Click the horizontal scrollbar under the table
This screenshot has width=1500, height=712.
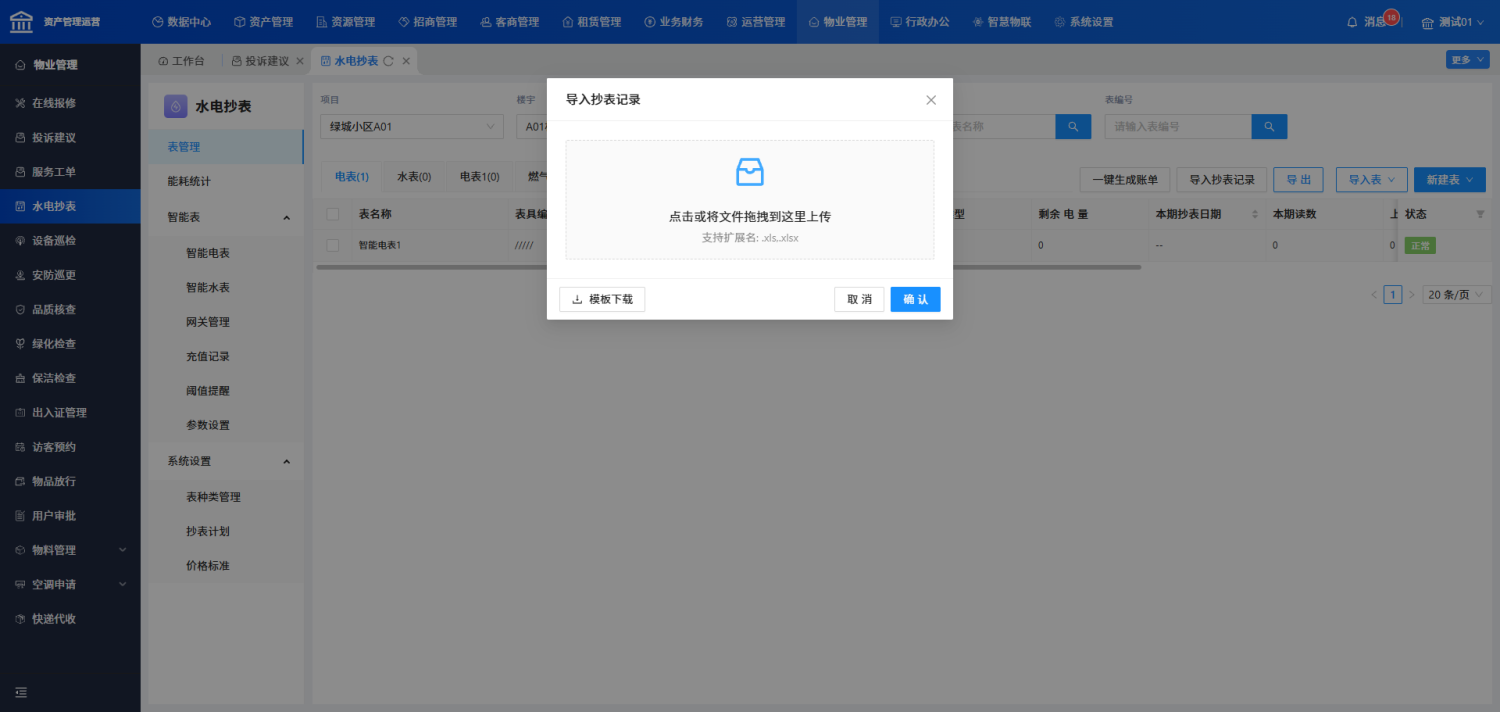728,267
